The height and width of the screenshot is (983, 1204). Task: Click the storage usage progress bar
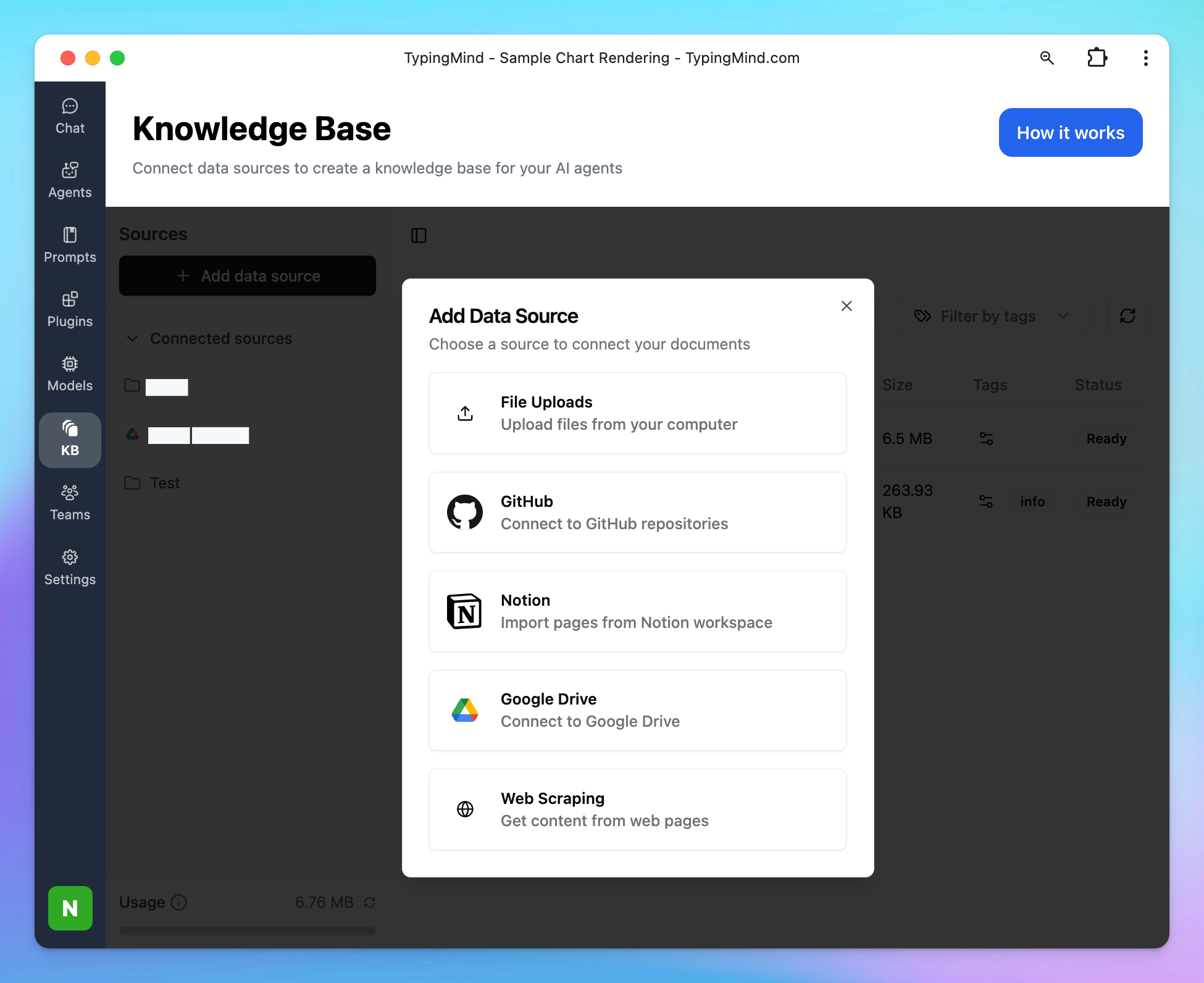click(247, 931)
